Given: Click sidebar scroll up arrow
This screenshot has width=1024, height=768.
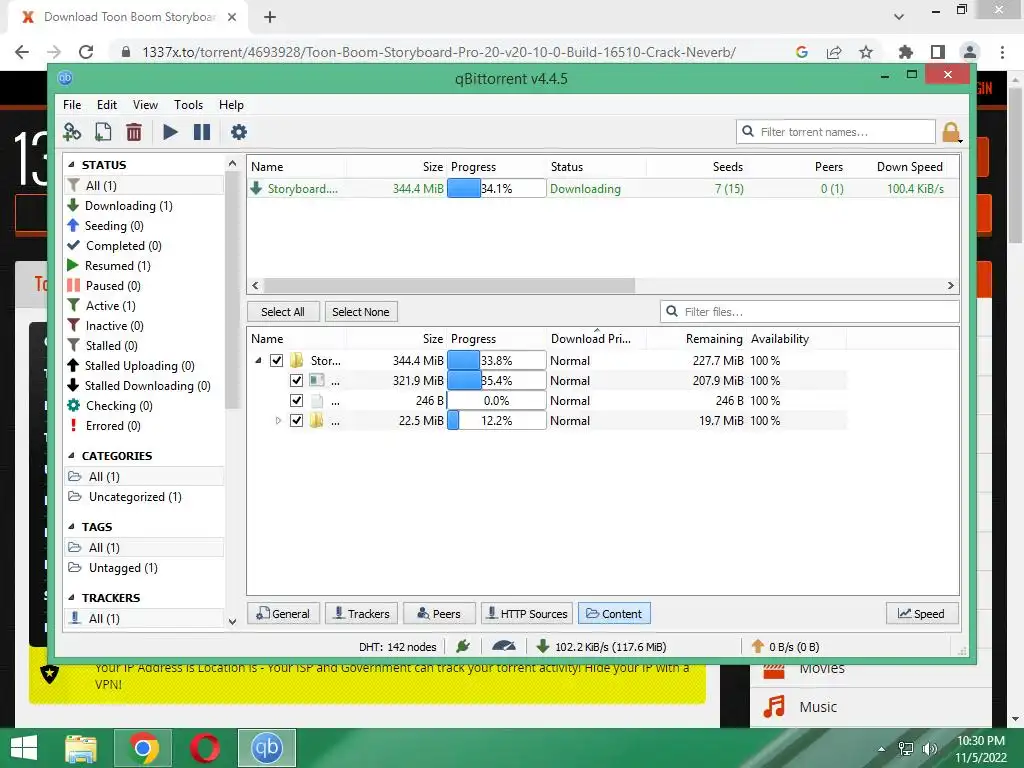Looking at the screenshot, I should pos(232,163).
